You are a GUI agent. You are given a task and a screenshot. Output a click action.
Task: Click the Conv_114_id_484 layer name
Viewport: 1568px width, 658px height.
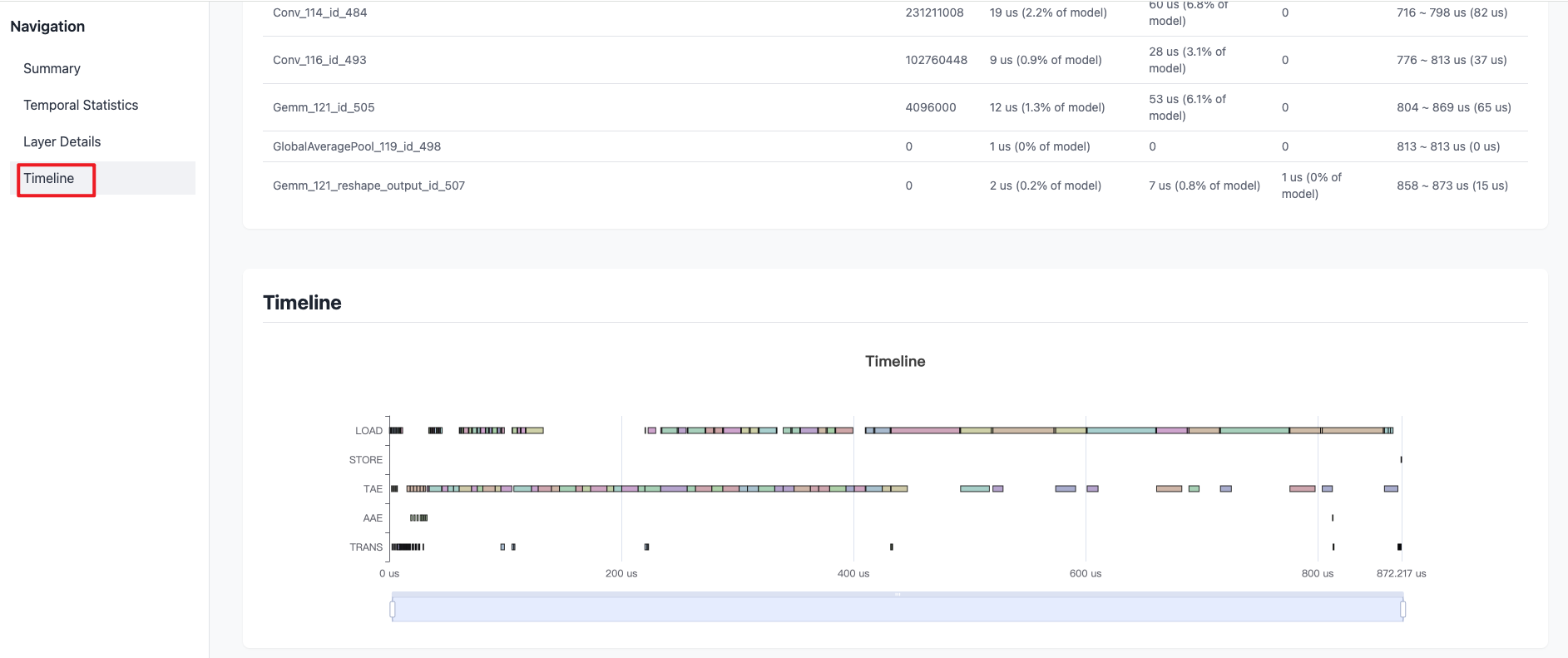(x=319, y=12)
